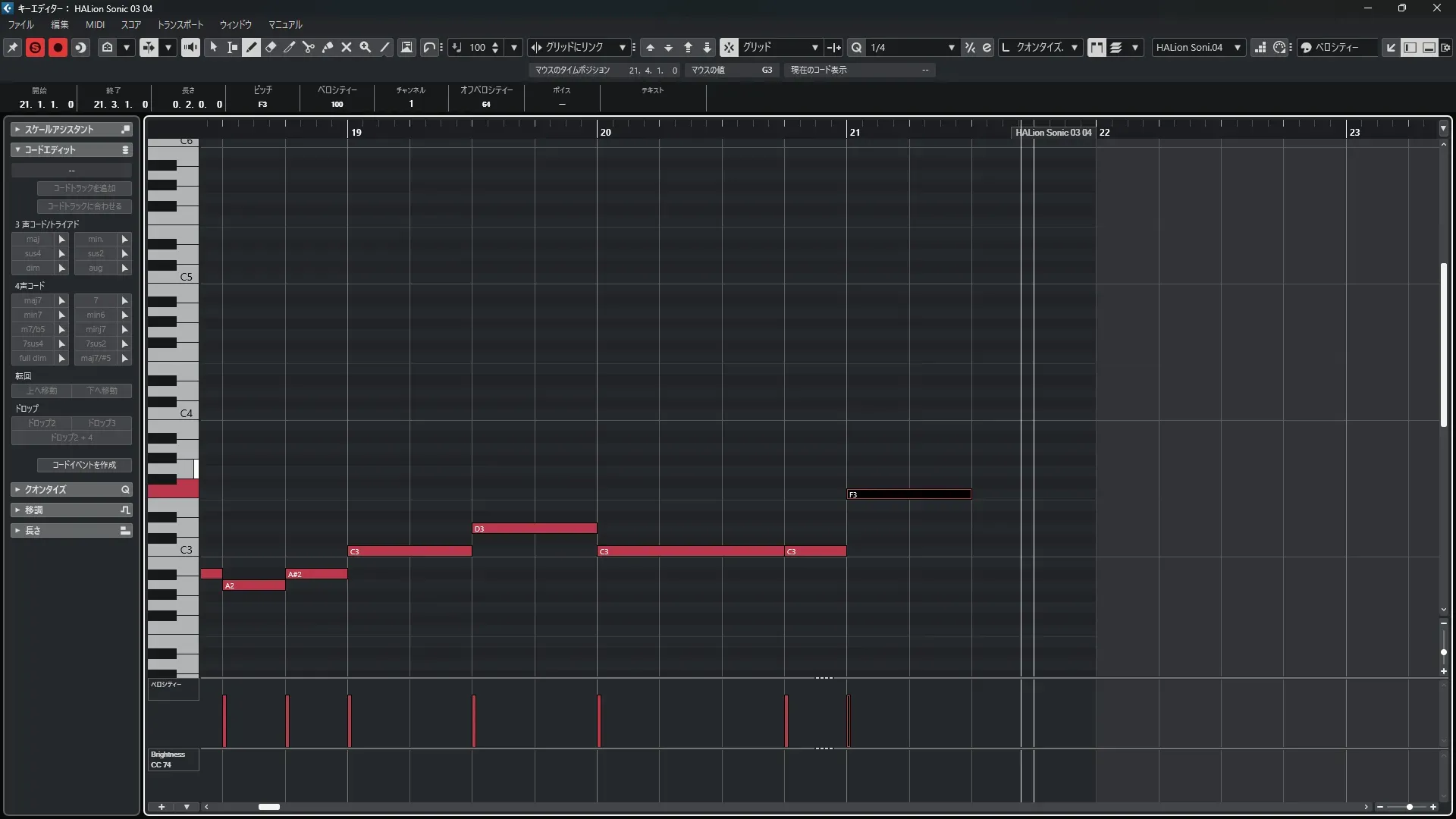Viewport: 1456px width, 819px height.
Task: Select the Object Selection arrow tool
Action: [214, 47]
